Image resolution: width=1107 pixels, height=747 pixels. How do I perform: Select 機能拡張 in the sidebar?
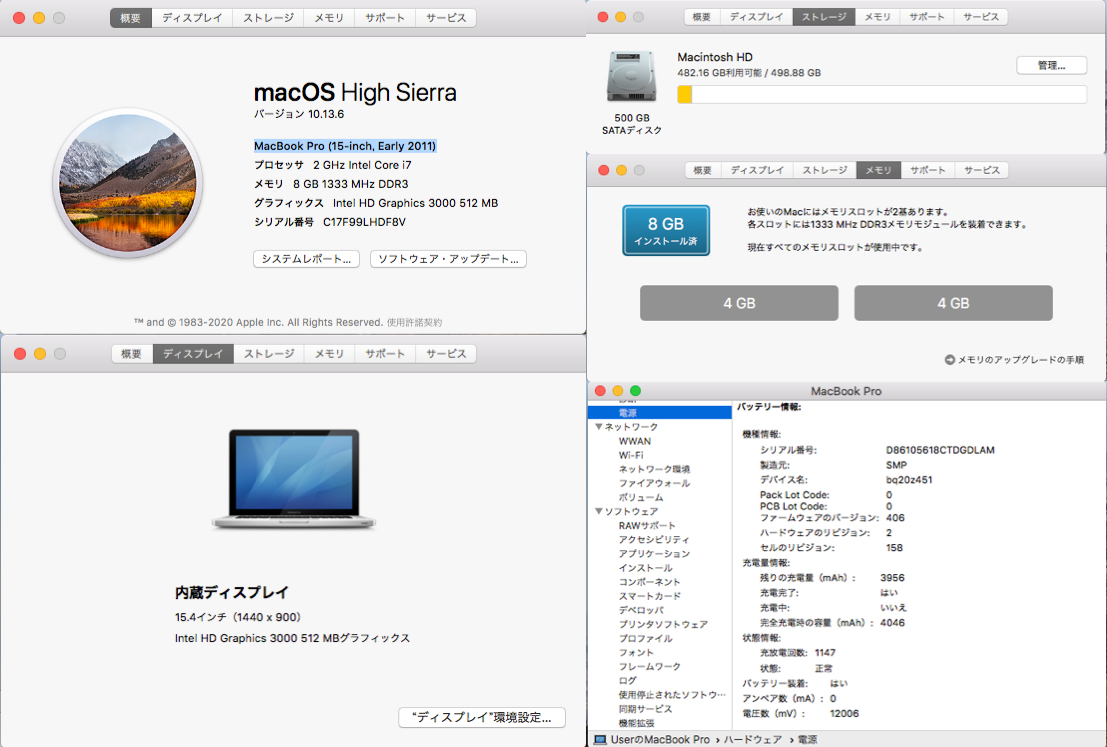pos(636,723)
